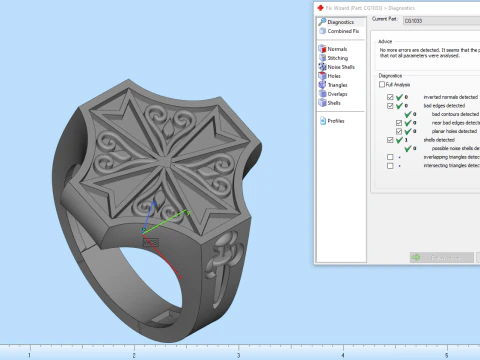Toggle bad edges detected checkbox
Screen dimensions: 480x360
tap(390, 106)
